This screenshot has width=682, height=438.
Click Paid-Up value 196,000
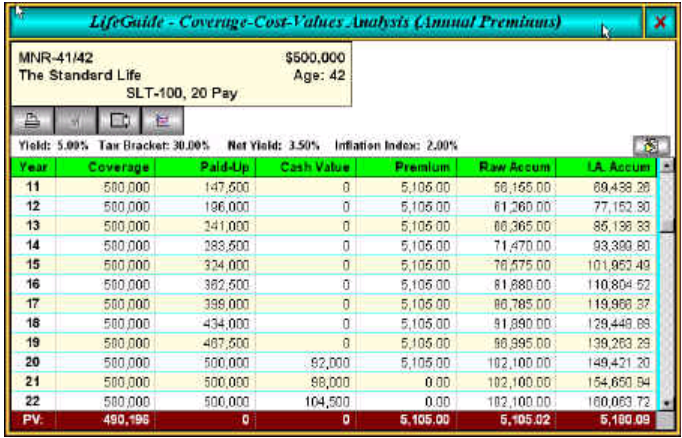pyautogui.click(x=227, y=207)
